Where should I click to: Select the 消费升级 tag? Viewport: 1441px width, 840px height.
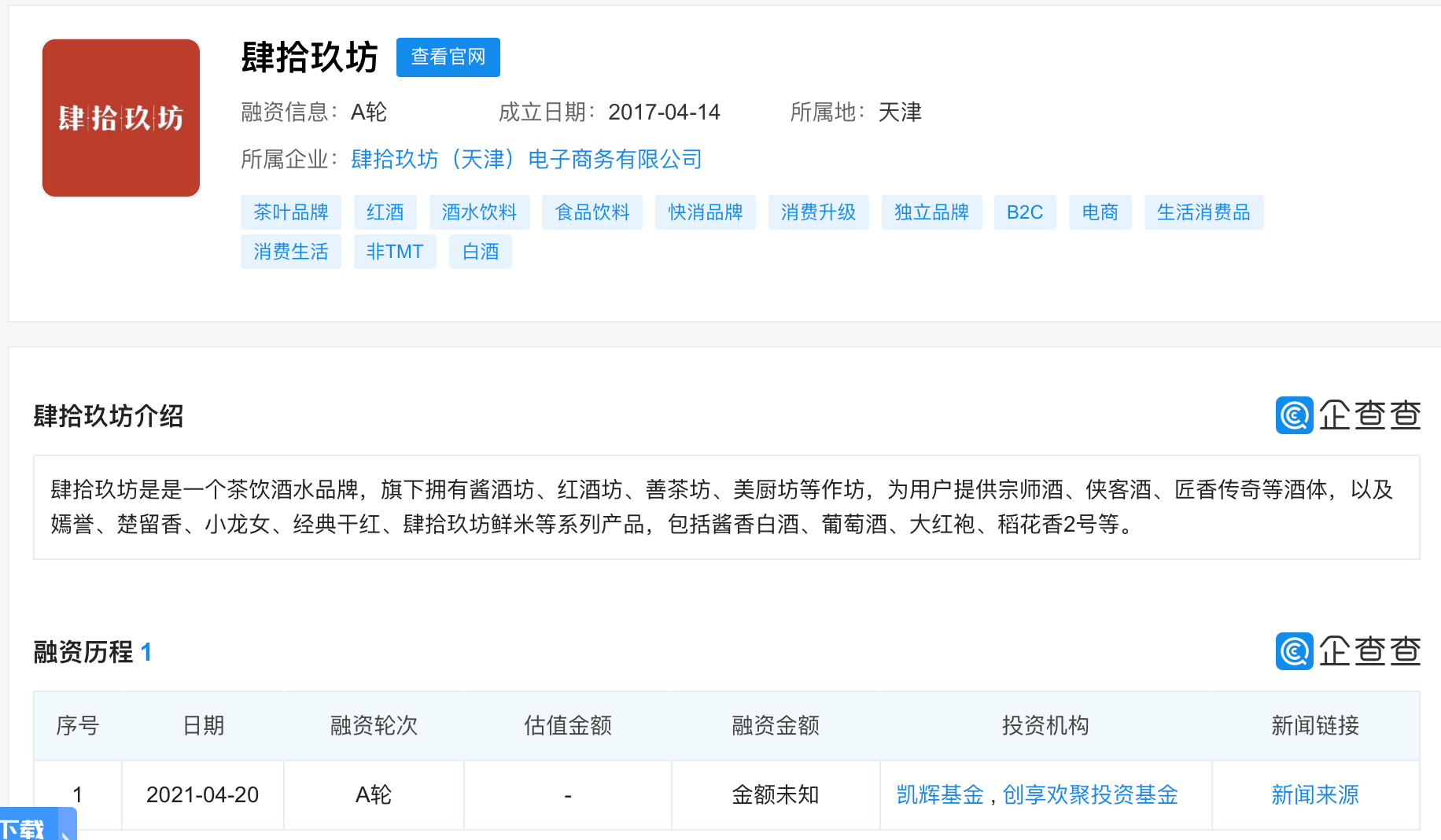819,212
